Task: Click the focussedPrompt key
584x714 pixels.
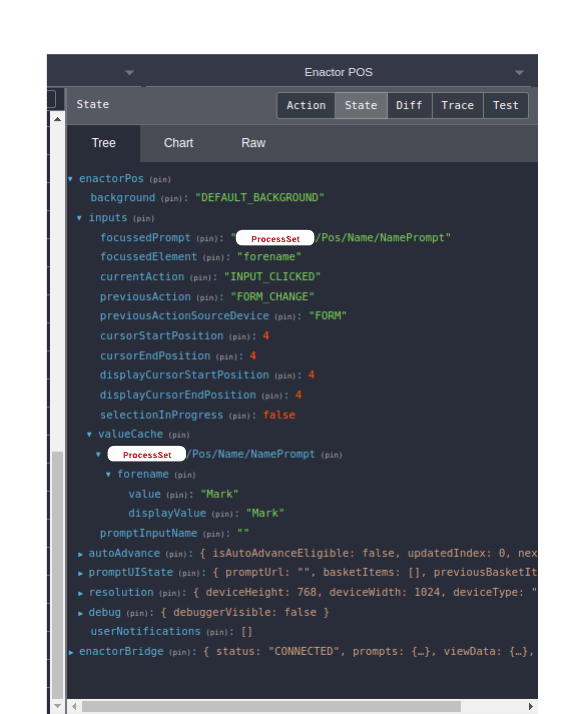Action: 145,238
